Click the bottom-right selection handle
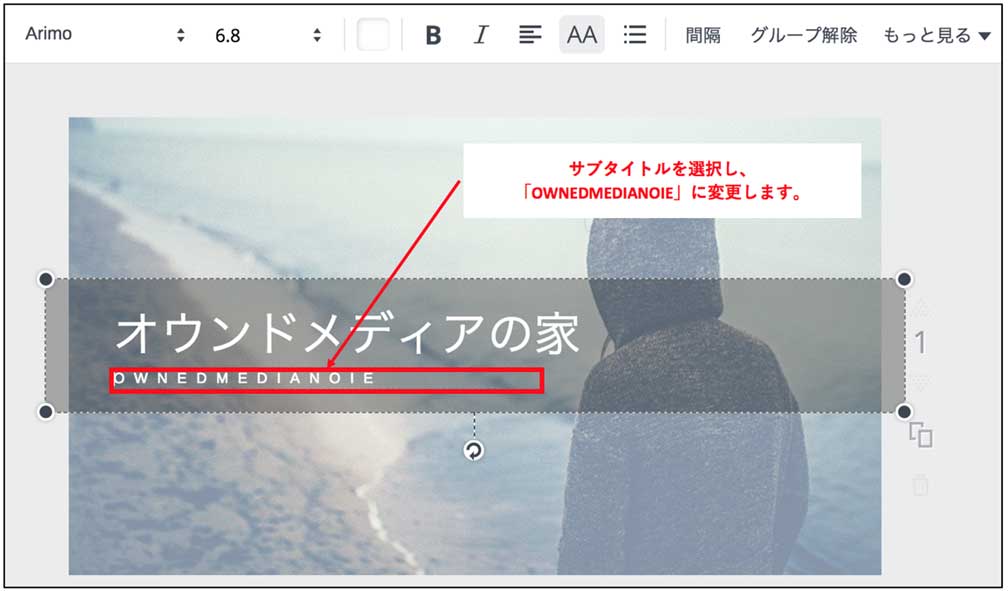 tap(904, 412)
